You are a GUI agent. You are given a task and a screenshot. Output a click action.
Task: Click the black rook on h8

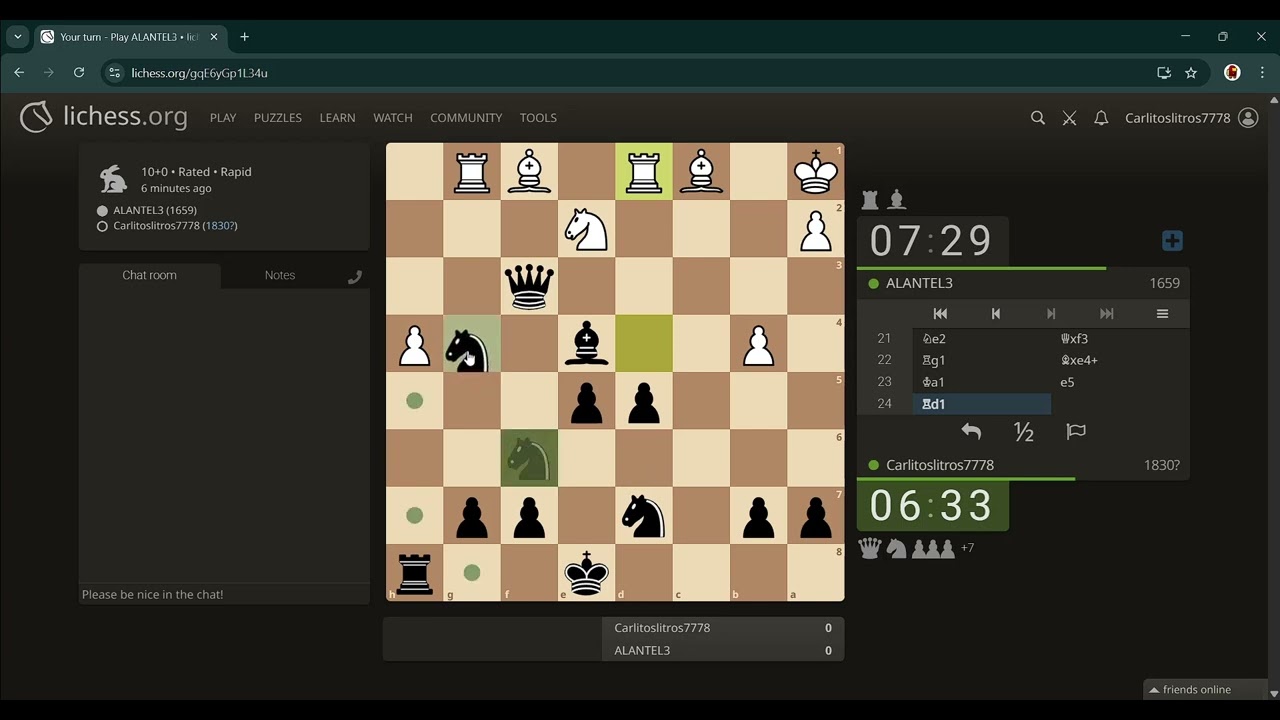pos(415,573)
